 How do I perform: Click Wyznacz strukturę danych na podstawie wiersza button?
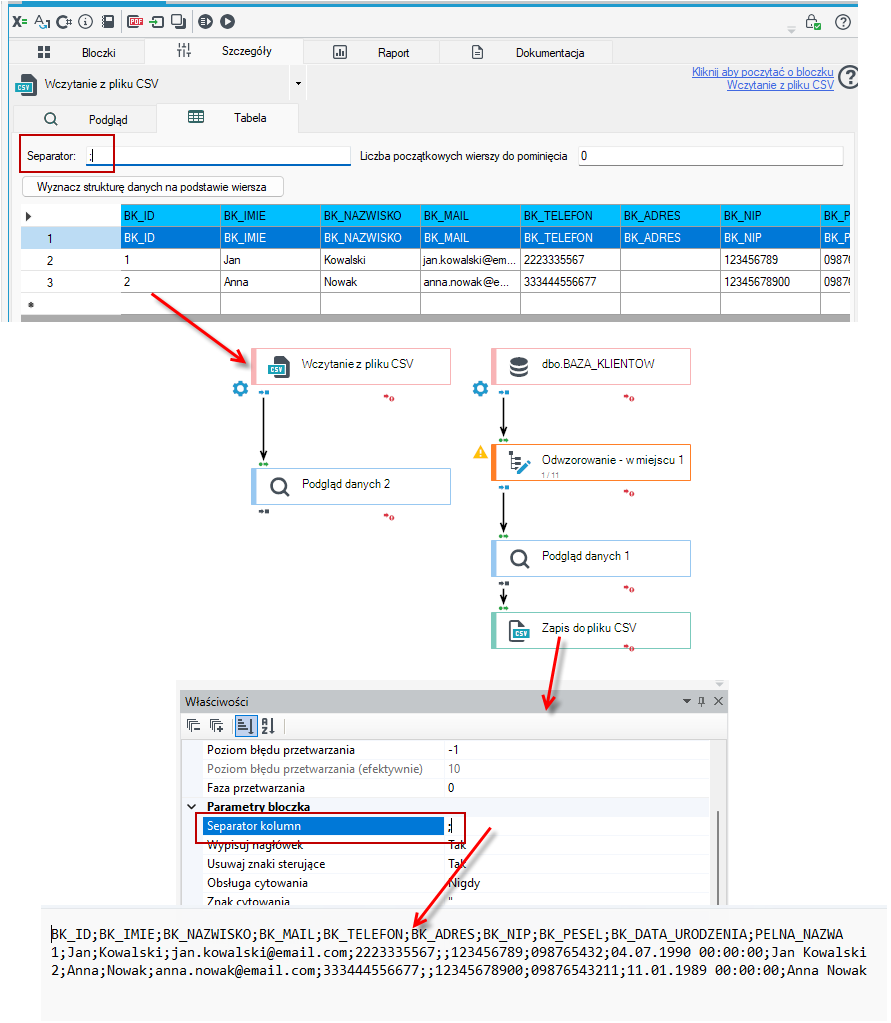(153, 187)
